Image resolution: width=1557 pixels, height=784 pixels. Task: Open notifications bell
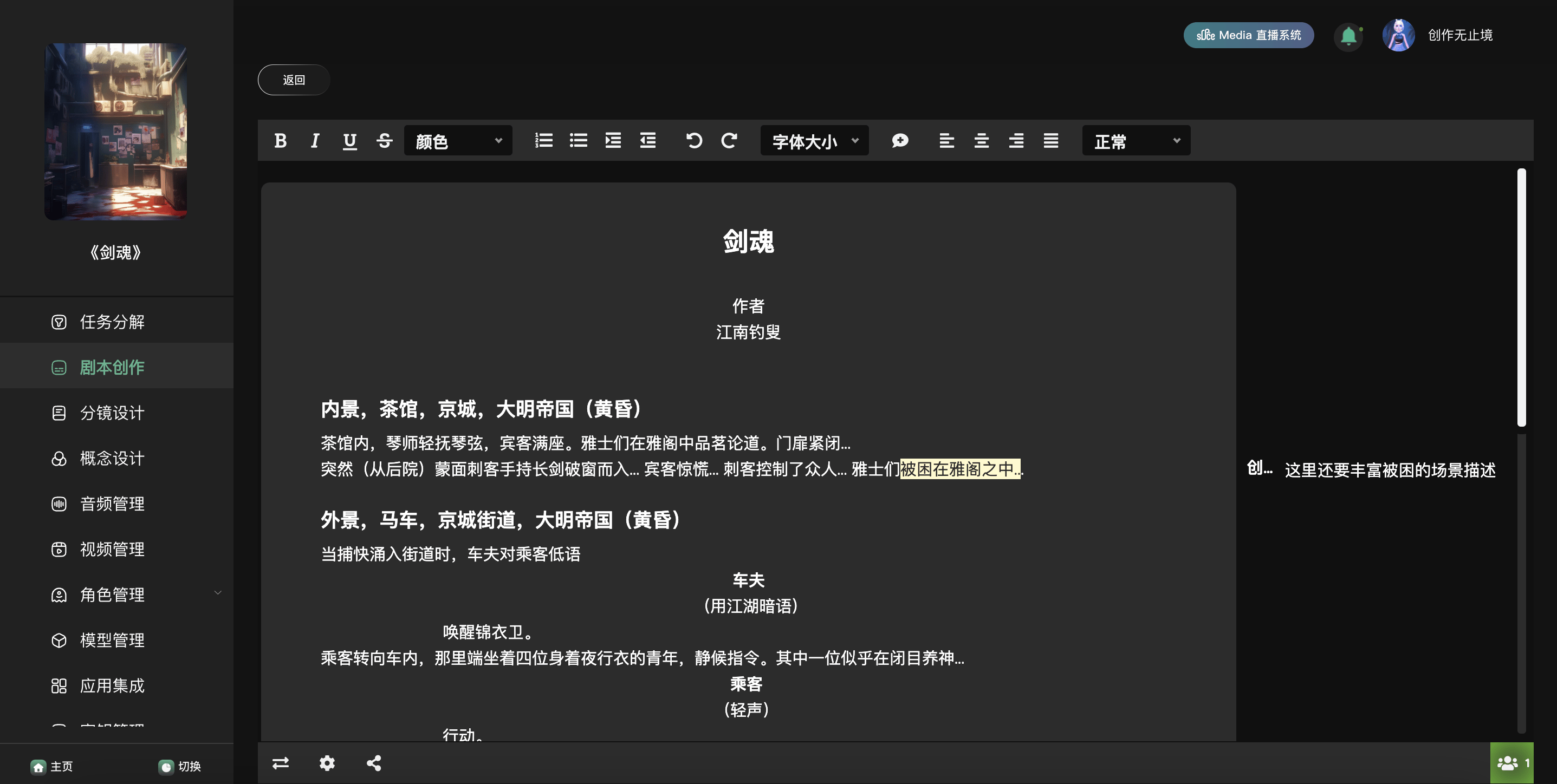pyautogui.click(x=1348, y=36)
